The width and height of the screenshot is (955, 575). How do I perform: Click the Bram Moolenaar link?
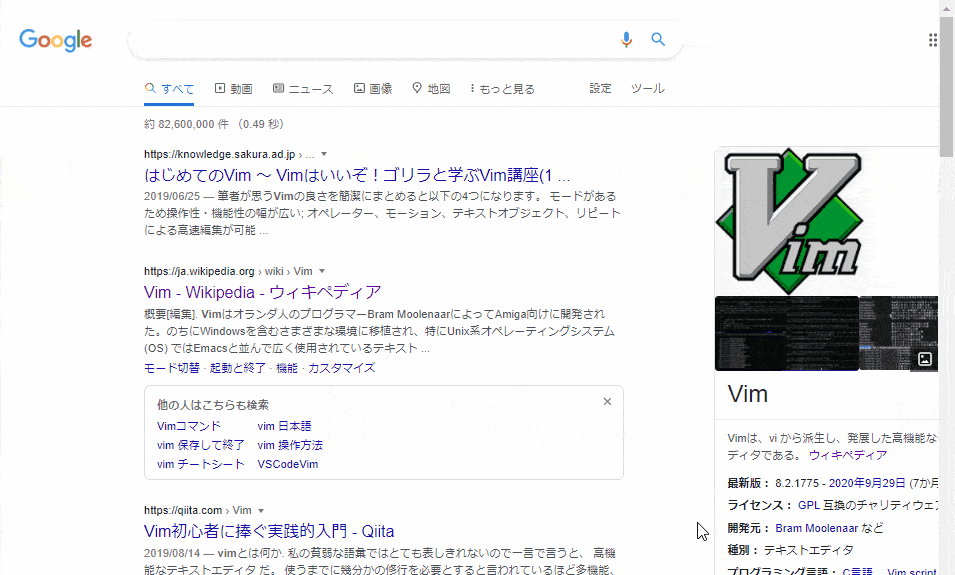[x=816, y=528]
